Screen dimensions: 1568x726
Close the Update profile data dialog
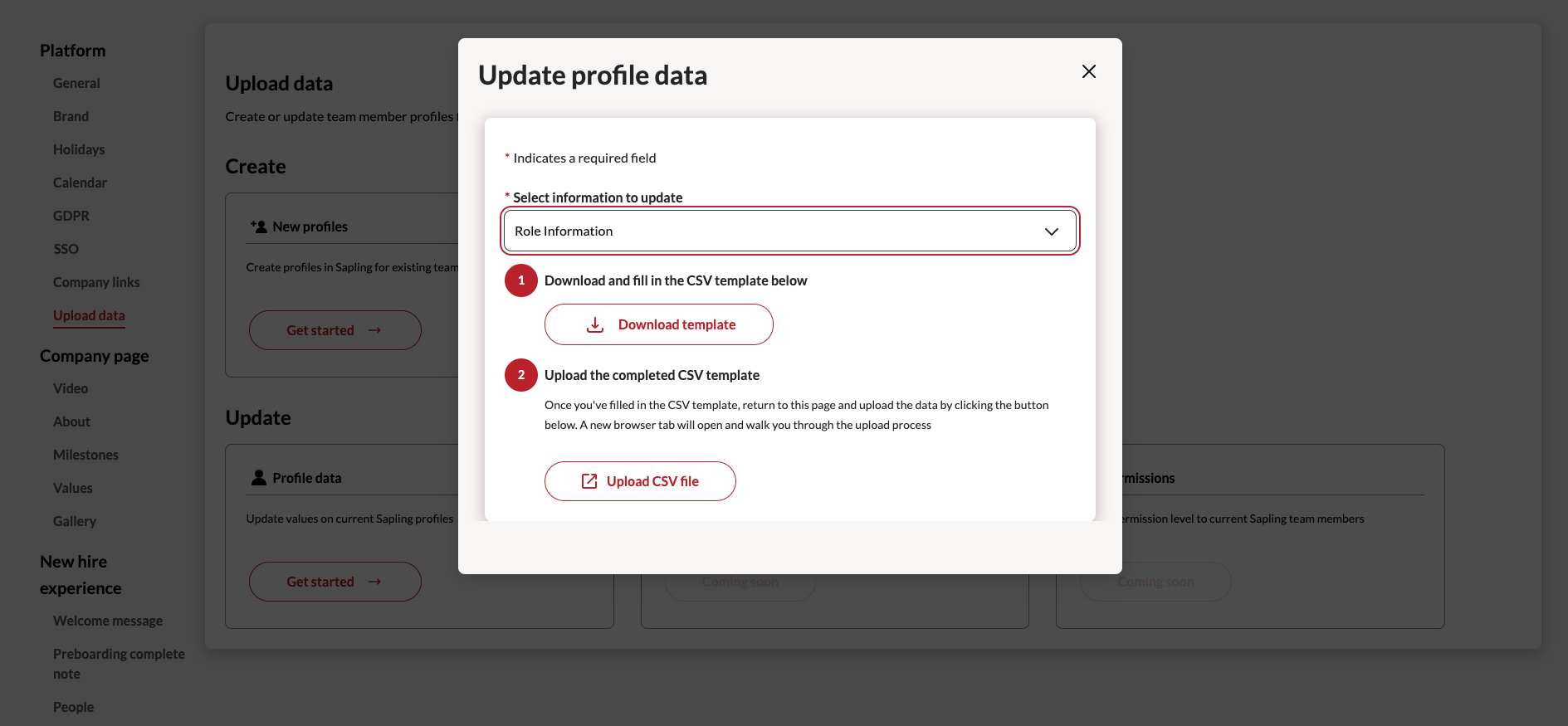coord(1088,72)
